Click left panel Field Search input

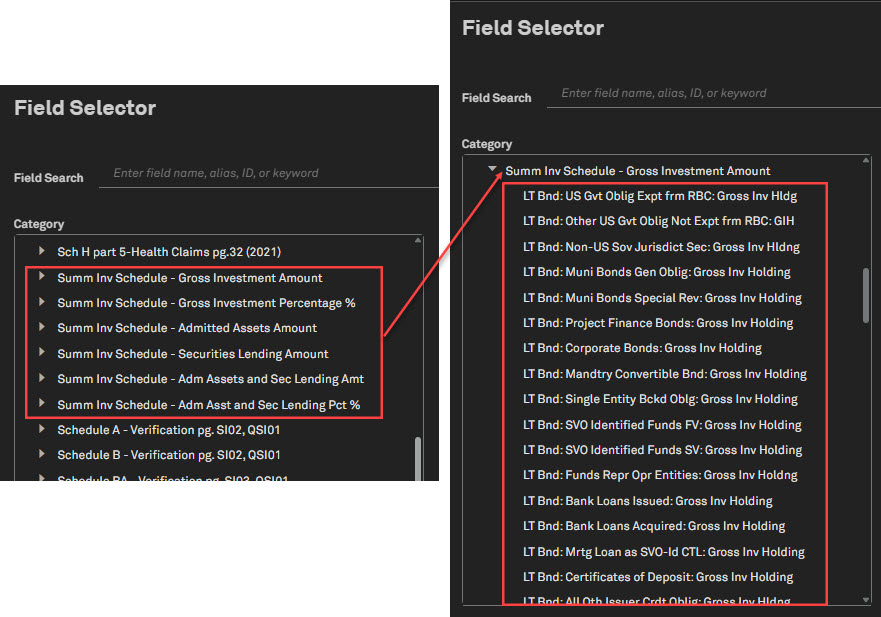270,173
